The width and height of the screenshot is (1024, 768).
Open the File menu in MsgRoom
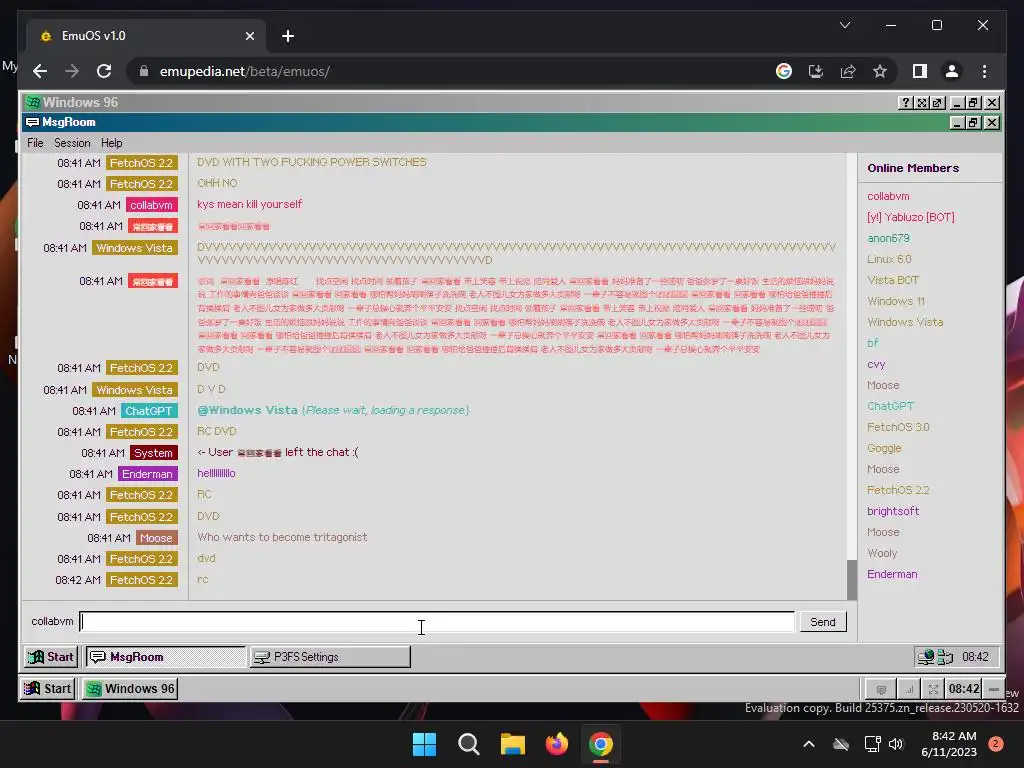(35, 143)
